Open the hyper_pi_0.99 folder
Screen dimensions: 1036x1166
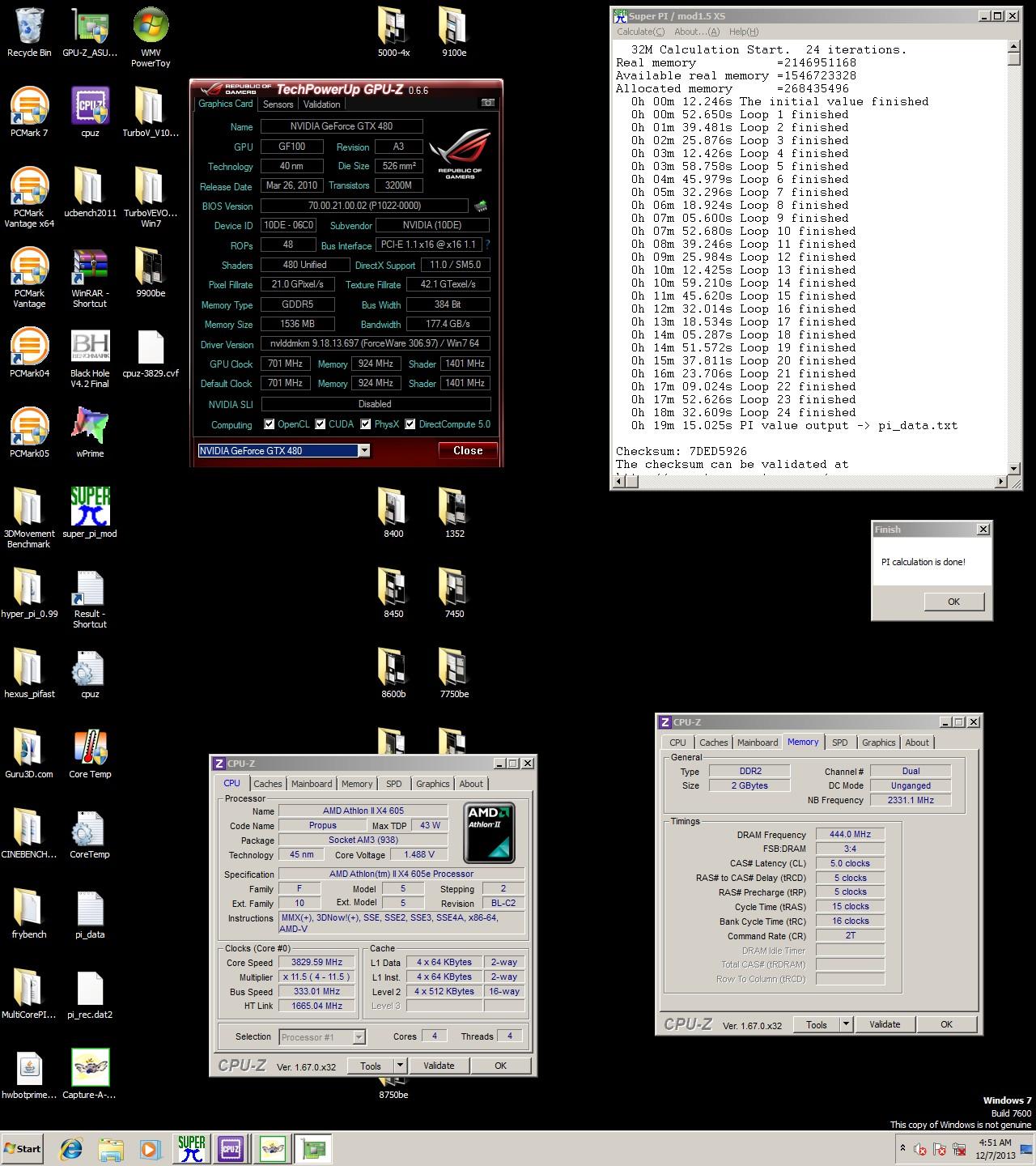coord(29,594)
